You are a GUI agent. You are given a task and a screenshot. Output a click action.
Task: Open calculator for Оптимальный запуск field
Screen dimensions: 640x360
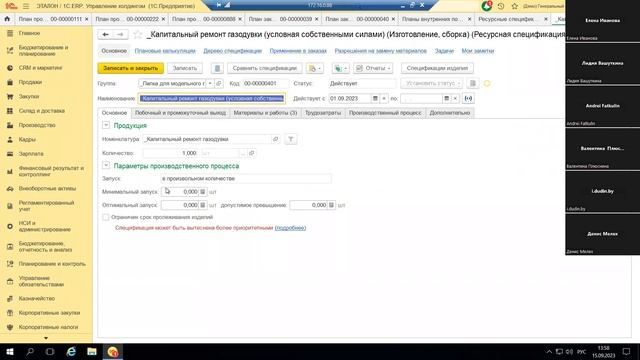[x=202, y=205]
